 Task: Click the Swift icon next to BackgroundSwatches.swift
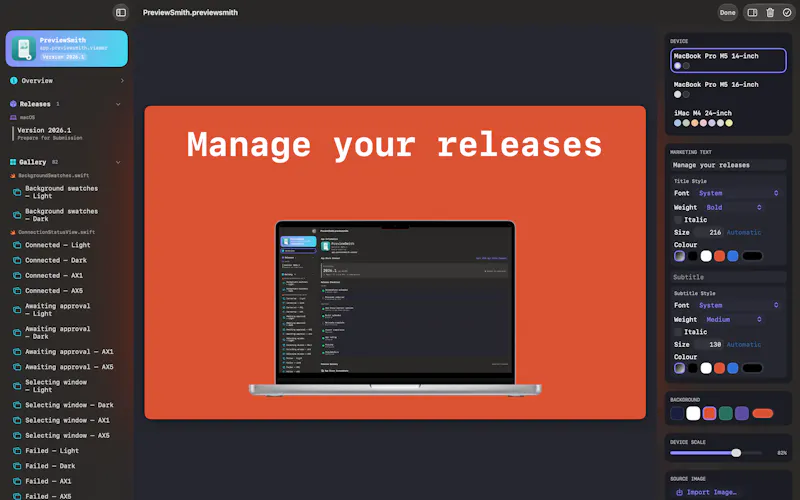click(x=13, y=176)
